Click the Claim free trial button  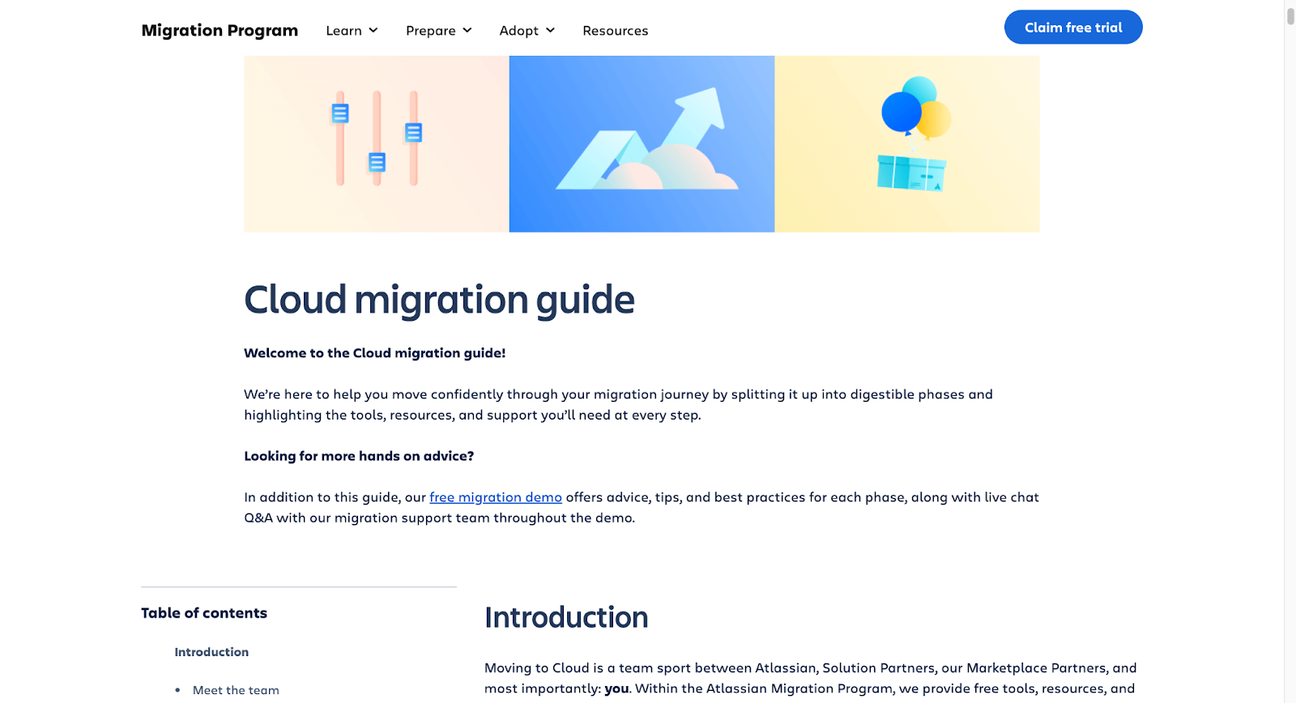[x=1073, y=27]
